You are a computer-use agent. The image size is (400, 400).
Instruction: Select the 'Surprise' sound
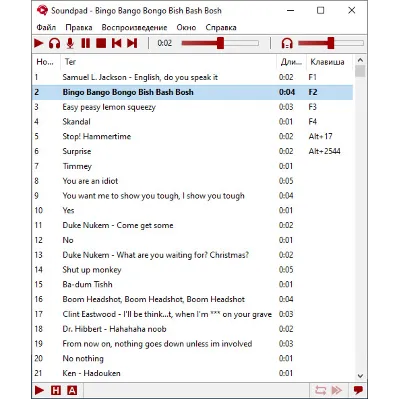coord(193,151)
